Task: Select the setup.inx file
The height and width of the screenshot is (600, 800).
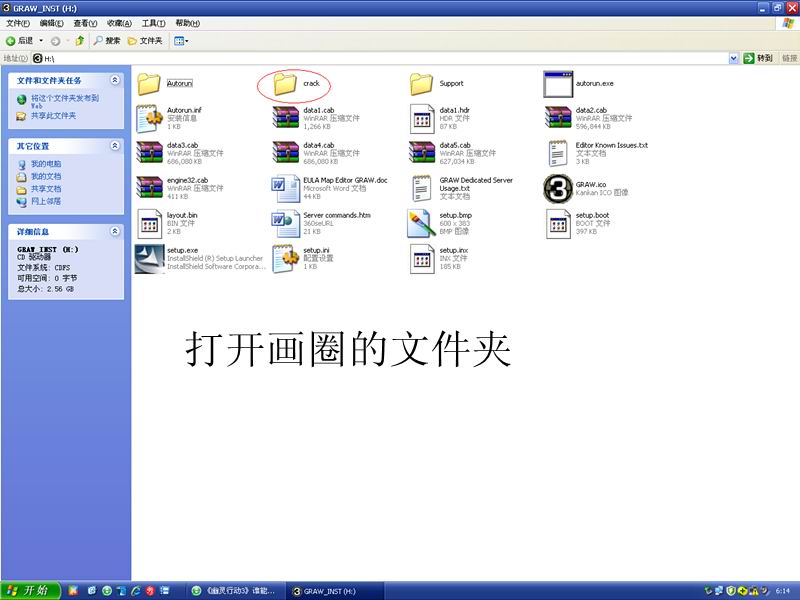Action: coord(439,259)
